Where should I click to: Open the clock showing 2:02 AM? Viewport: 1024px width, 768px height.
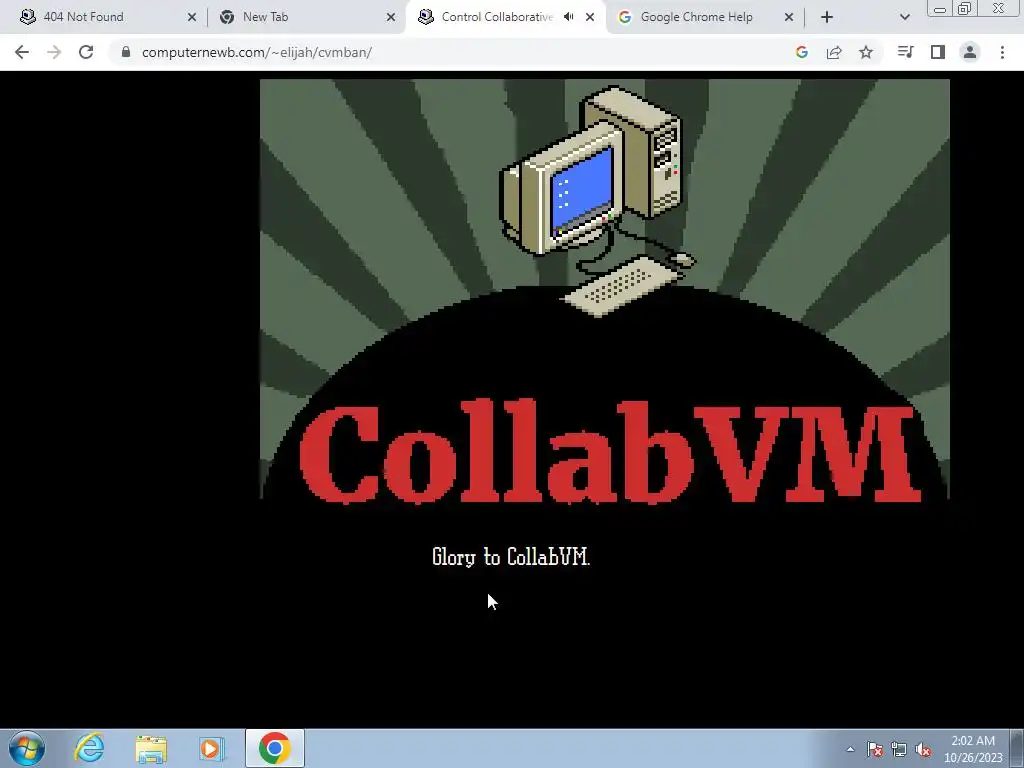(x=973, y=749)
